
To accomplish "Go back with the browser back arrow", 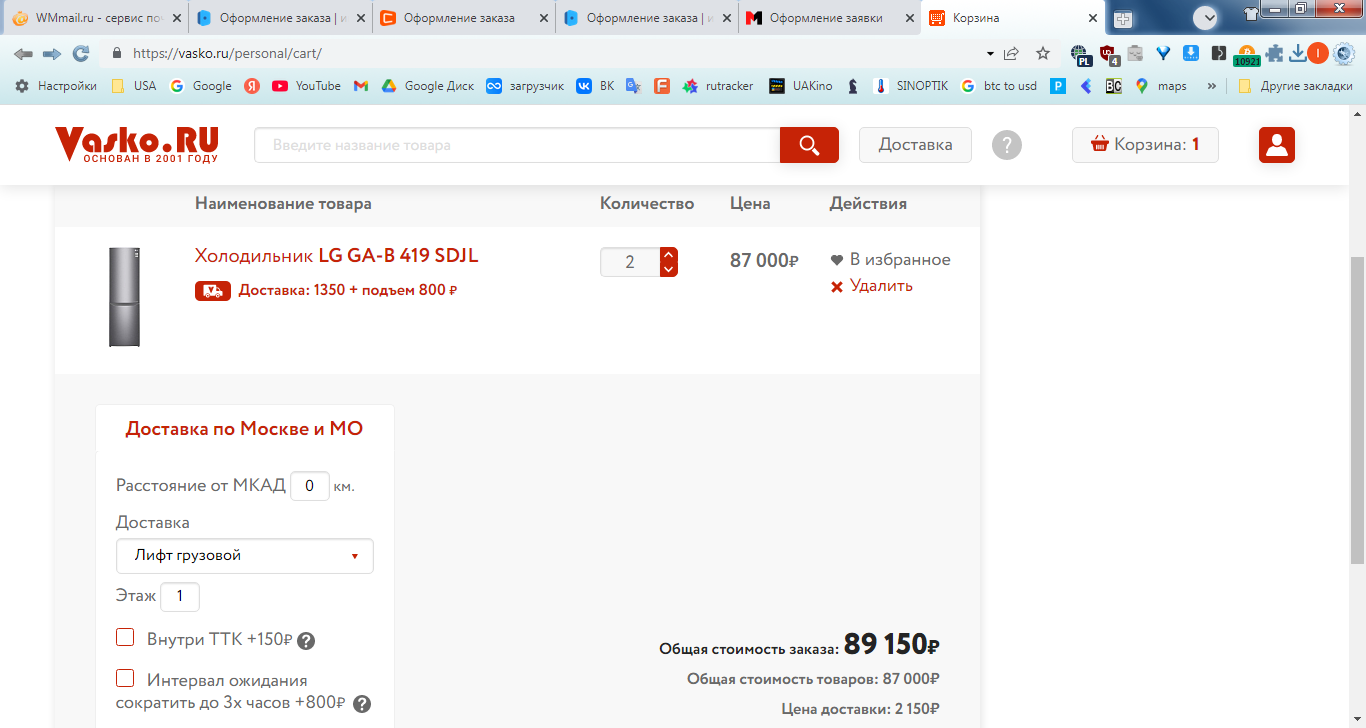I will coord(23,53).
